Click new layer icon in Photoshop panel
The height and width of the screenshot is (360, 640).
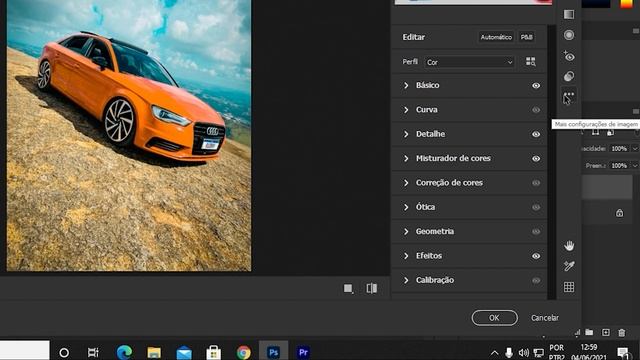pyautogui.click(x=606, y=333)
